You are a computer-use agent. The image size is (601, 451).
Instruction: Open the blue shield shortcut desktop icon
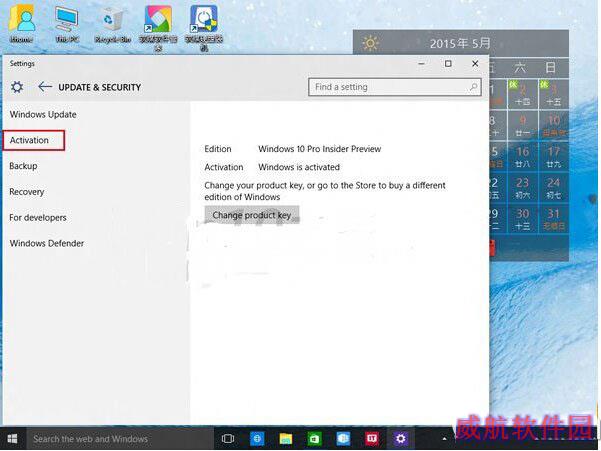click(204, 28)
